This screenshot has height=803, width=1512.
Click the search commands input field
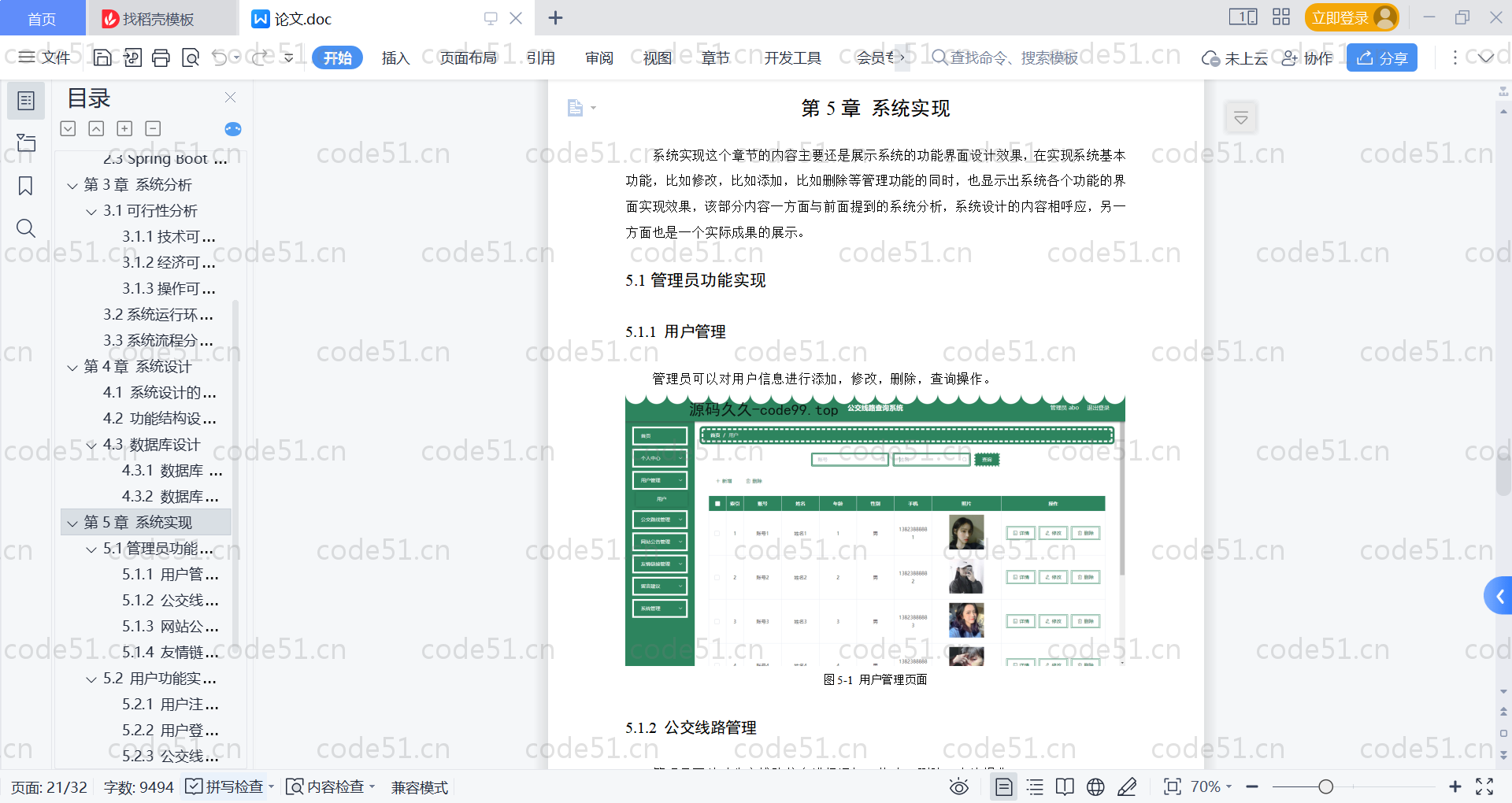(1006, 57)
